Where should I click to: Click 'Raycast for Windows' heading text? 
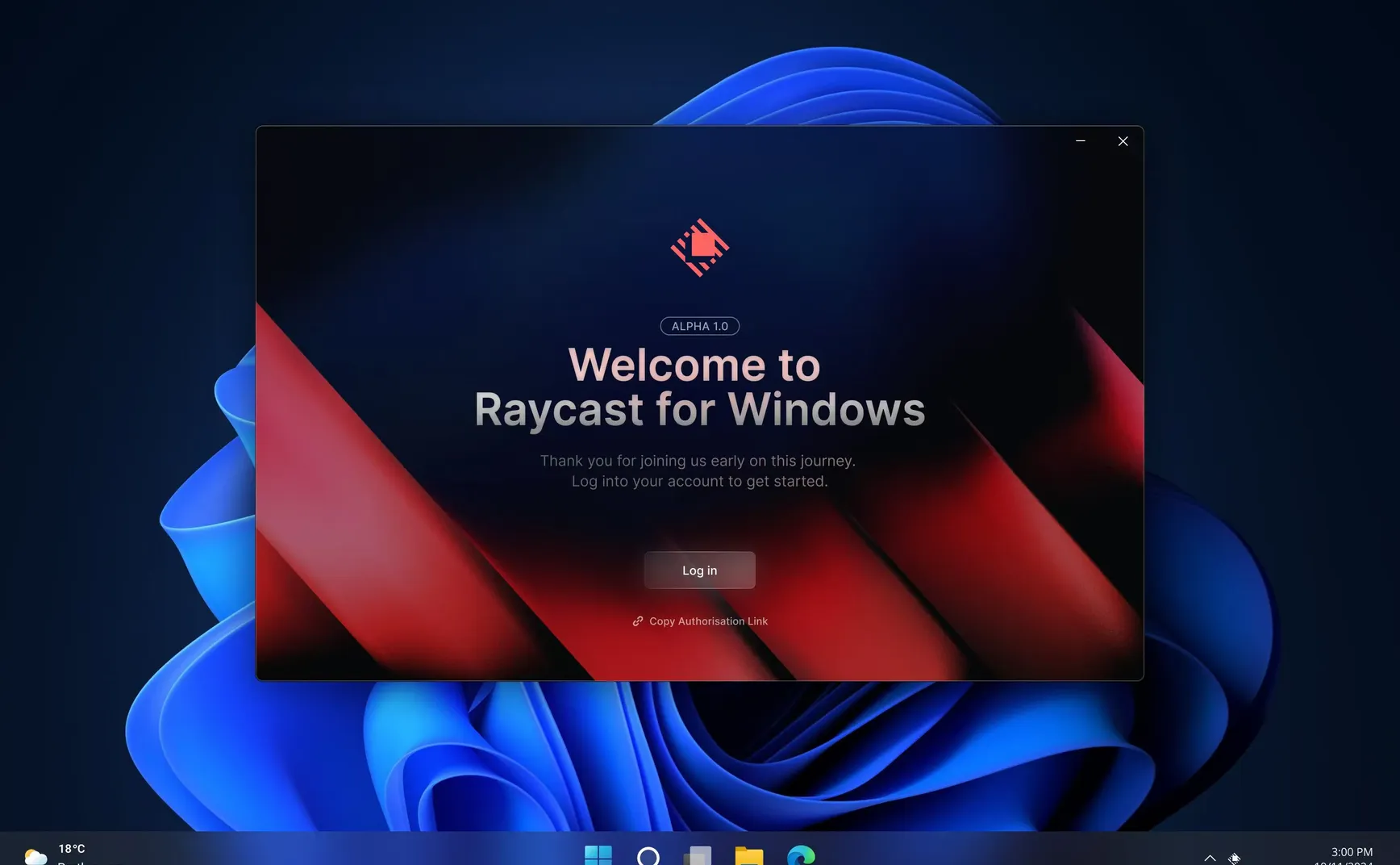click(x=700, y=410)
